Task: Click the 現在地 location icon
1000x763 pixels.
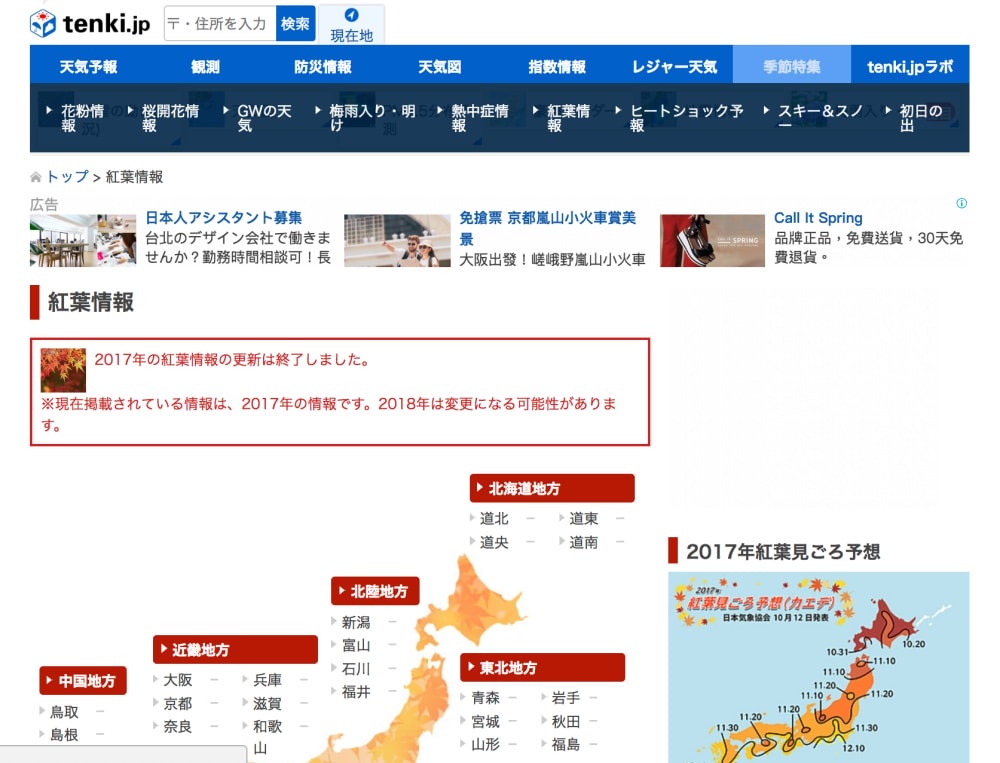Action: [351, 15]
